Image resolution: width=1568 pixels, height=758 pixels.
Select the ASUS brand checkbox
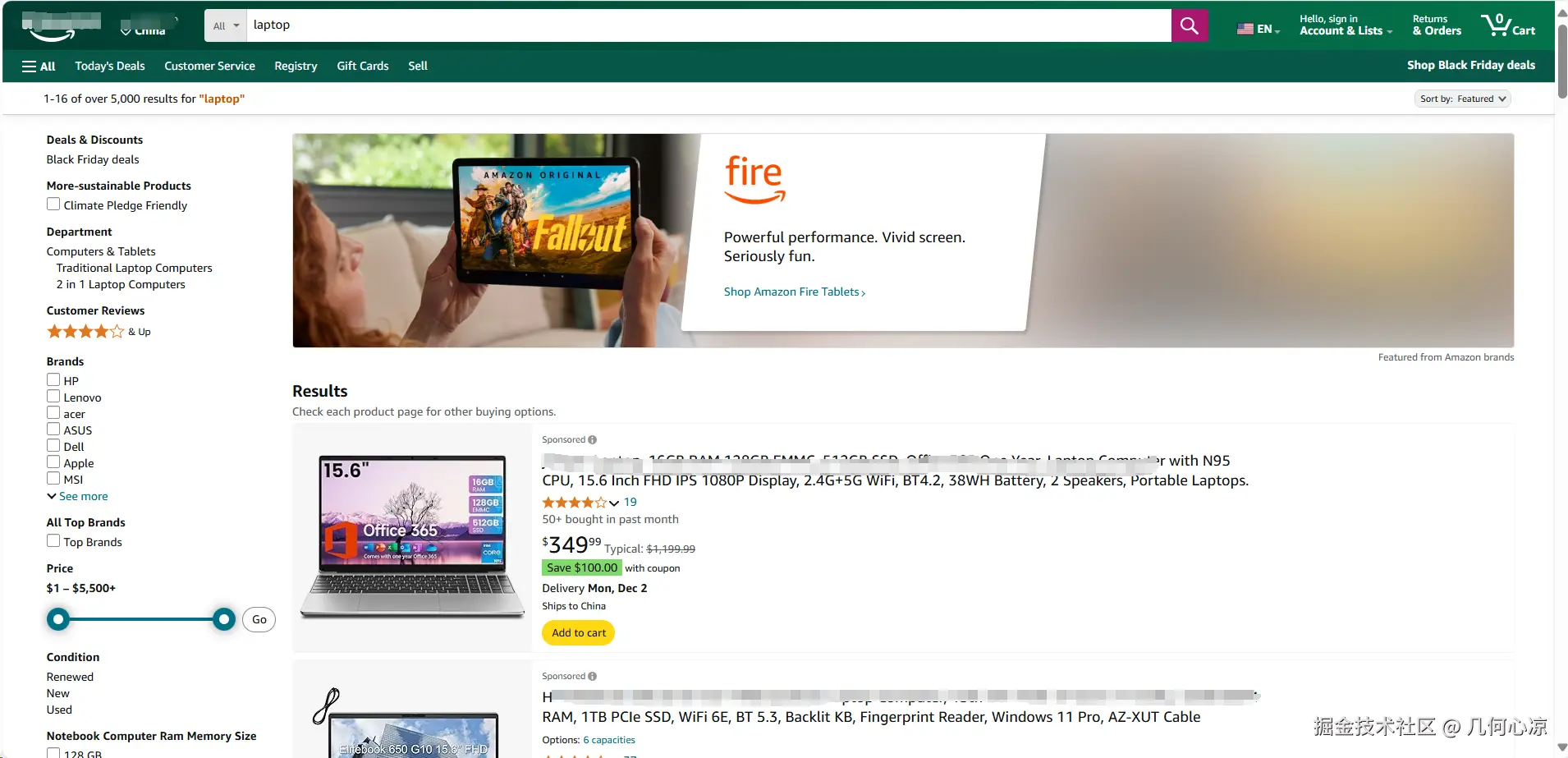[x=53, y=430]
